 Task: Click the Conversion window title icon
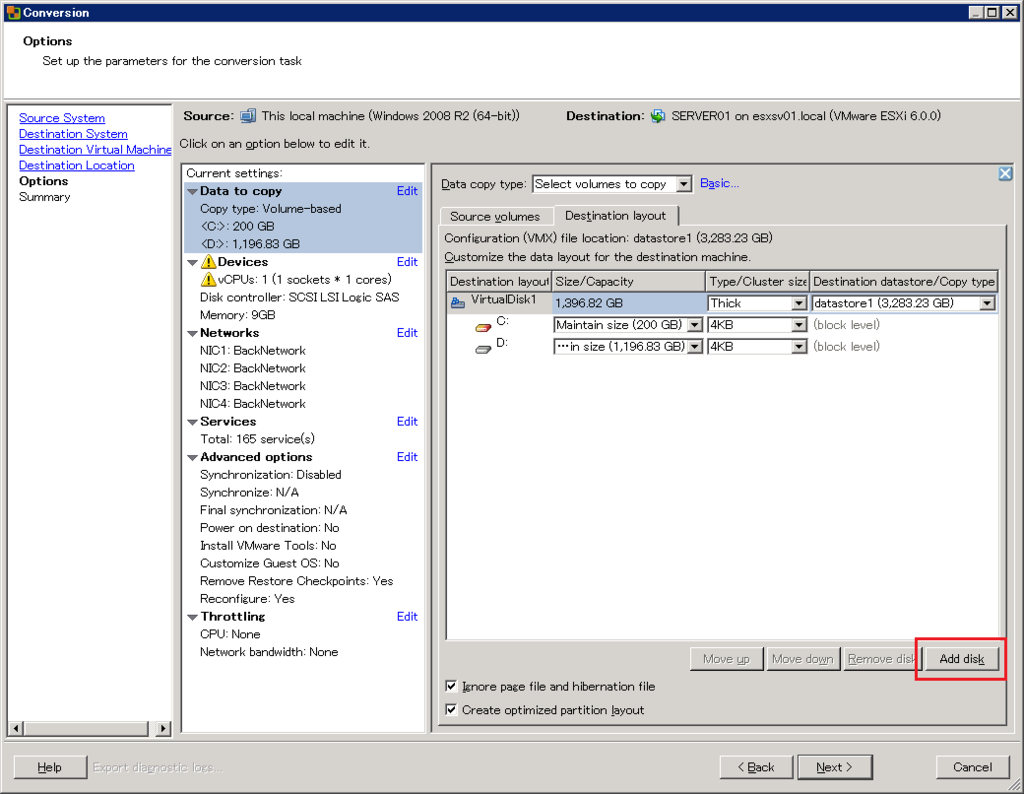tap(13, 12)
